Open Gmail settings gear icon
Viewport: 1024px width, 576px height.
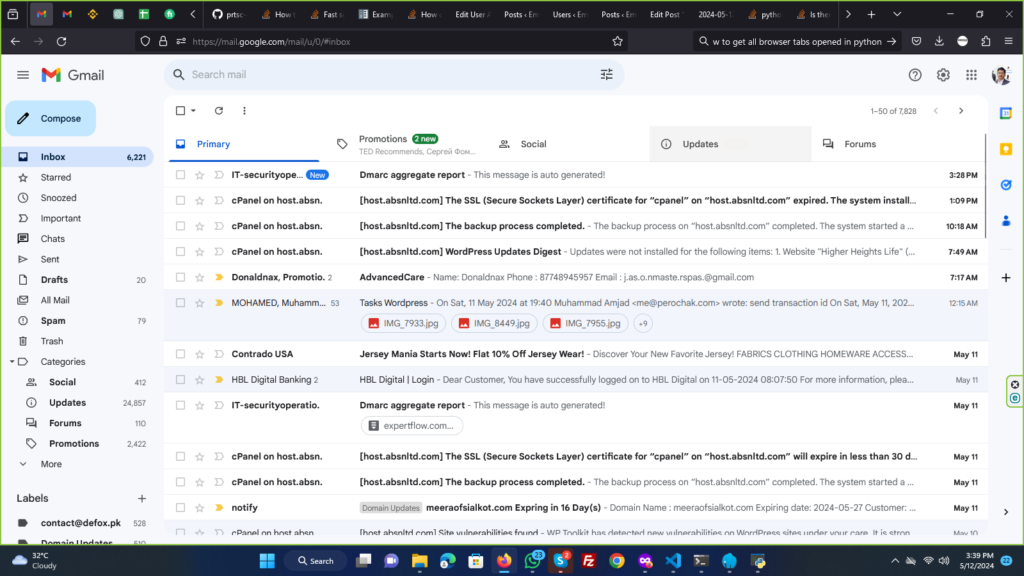coord(943,75)
